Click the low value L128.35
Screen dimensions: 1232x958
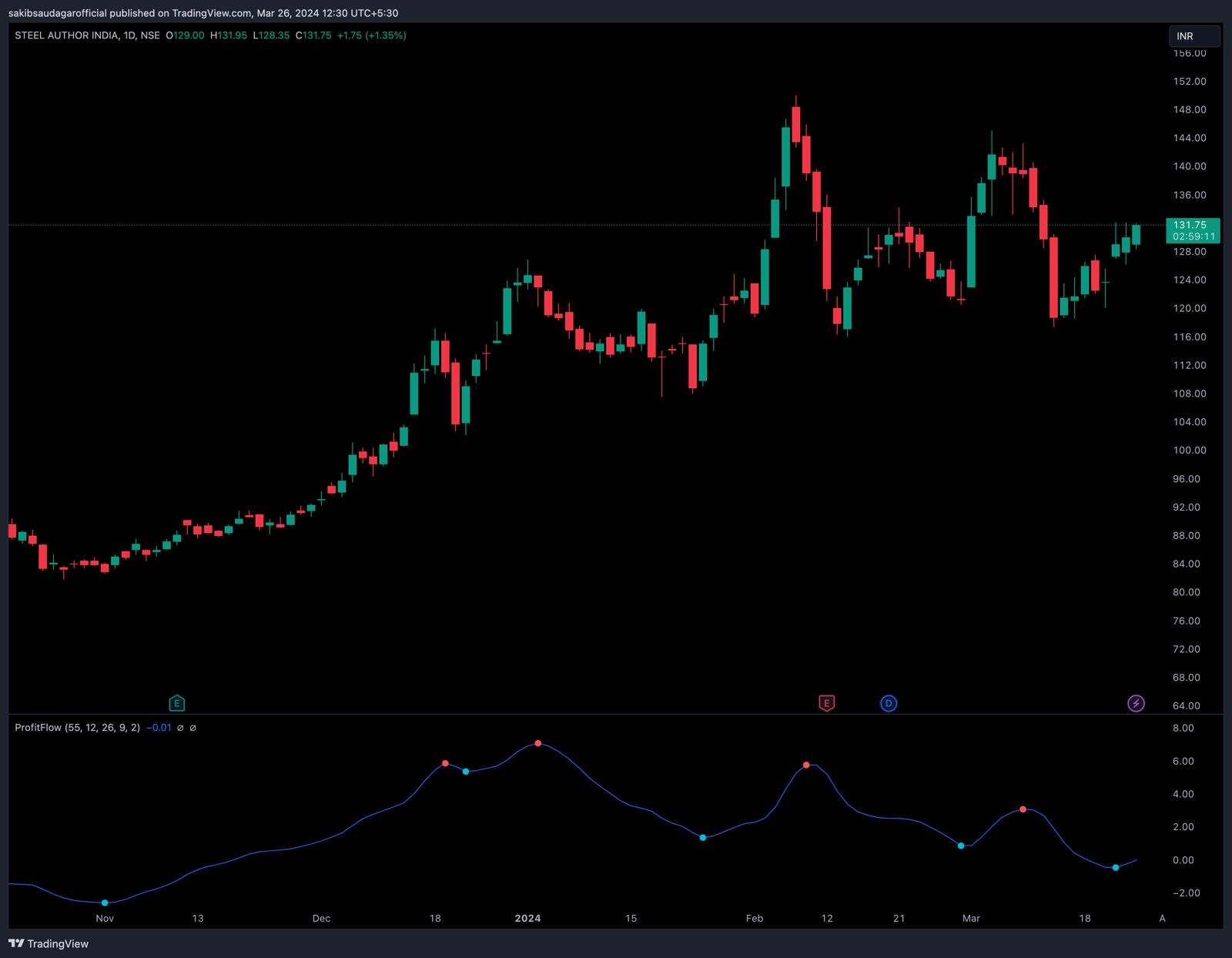click(271, 35)
